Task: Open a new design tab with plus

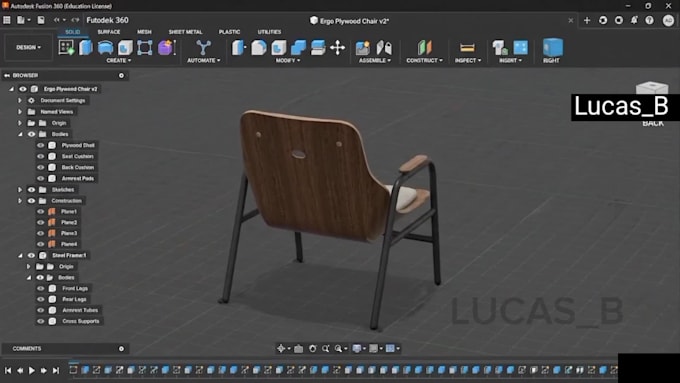Action: 587,20
